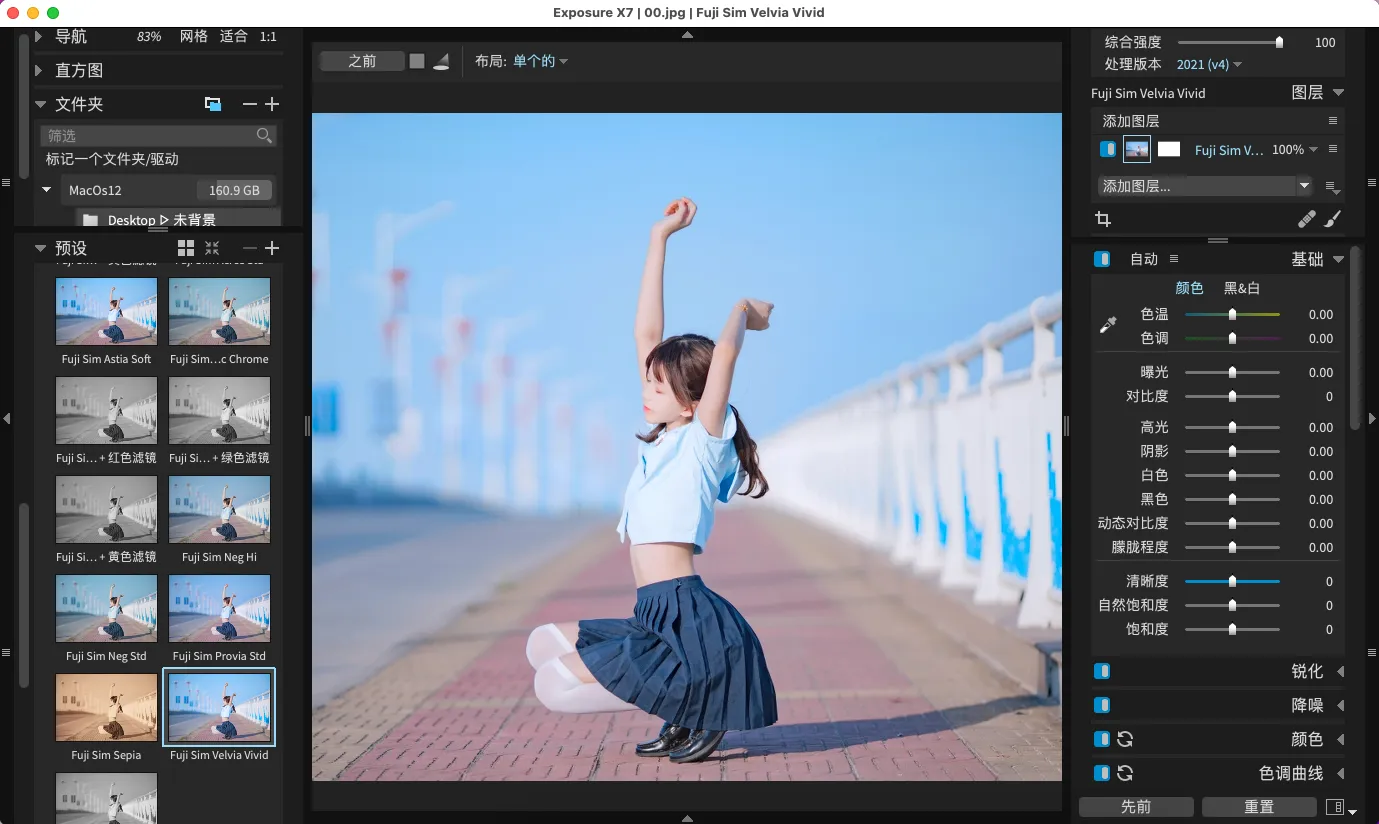Image resolution: width=1379 pixels, height=824 pixels.
Task: Expand the 导航 panel
Action: click(40, 36)
